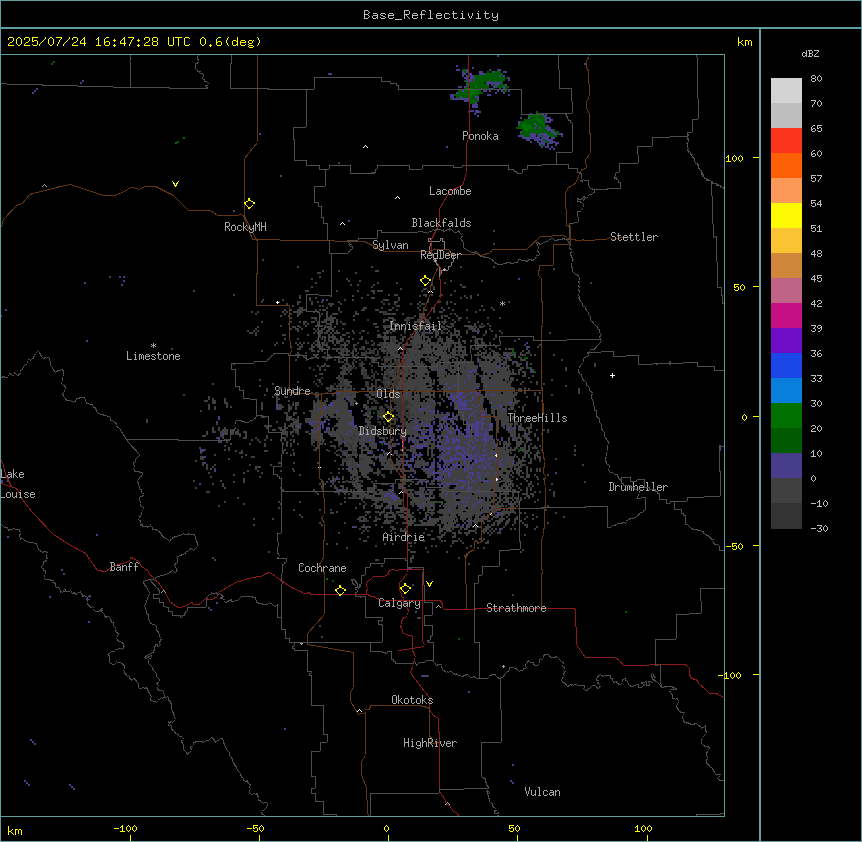Click the Lake Louise label
Image resolution: width=862 pixels, height=842 pixels.
click(x=18, y=484)
